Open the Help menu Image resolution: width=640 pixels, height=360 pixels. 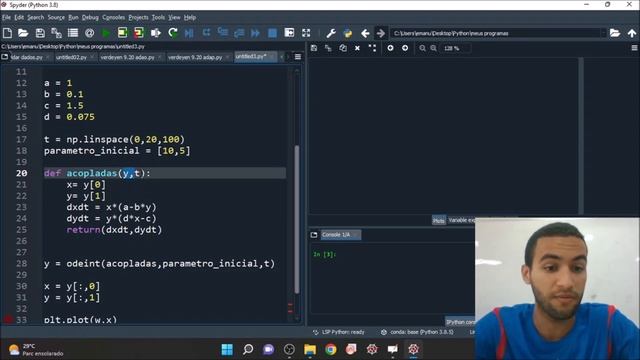pyautogui.click(x=190, y=18)
